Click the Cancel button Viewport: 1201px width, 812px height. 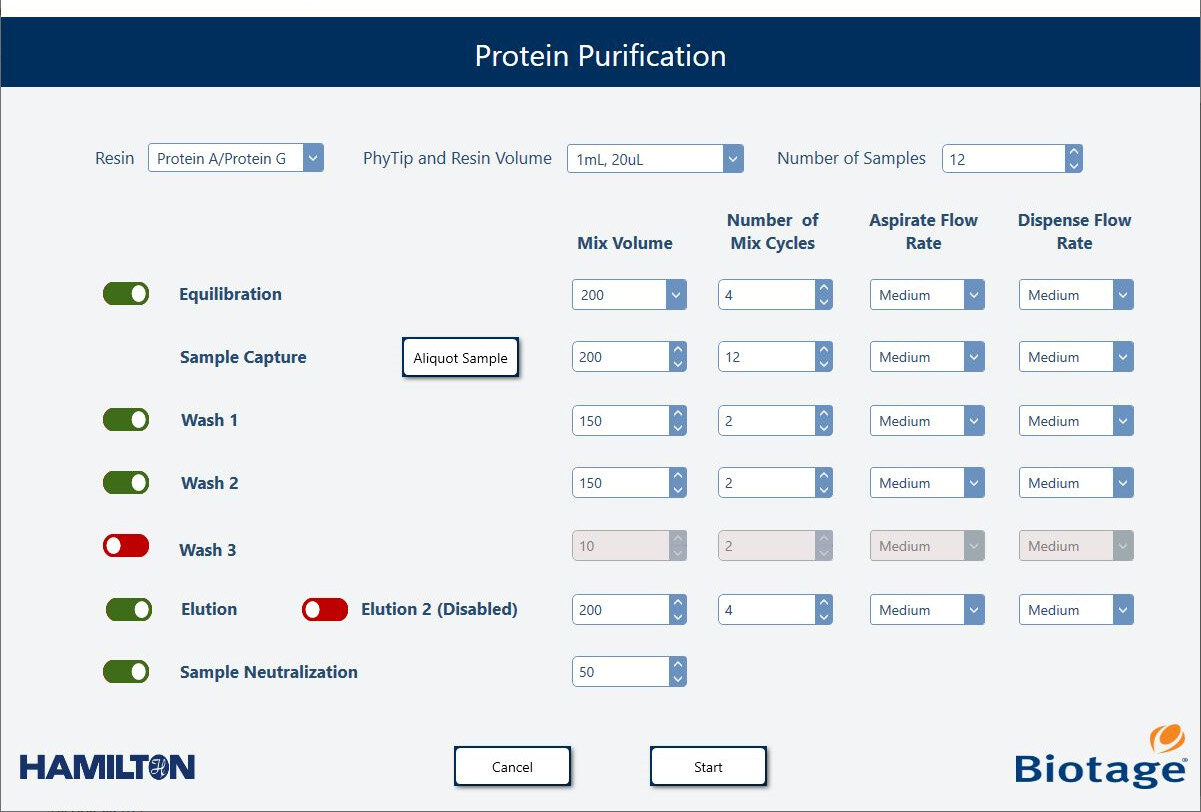coord(512,766)
